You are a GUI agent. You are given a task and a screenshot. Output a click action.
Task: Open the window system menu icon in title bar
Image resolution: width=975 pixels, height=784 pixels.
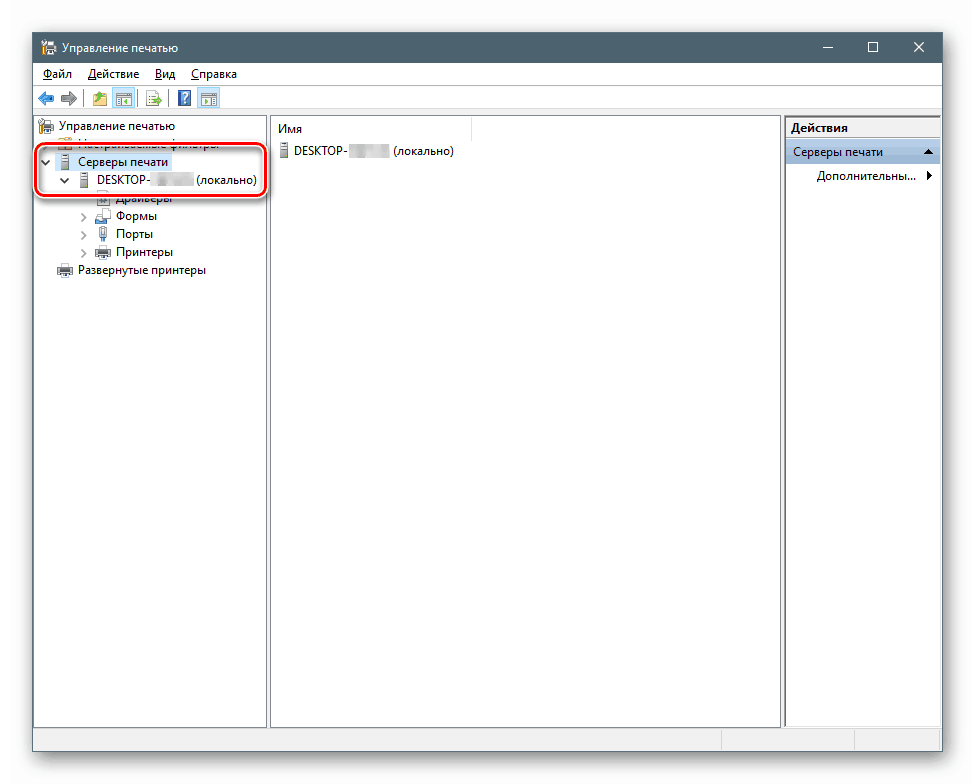[x=48, y=47]
